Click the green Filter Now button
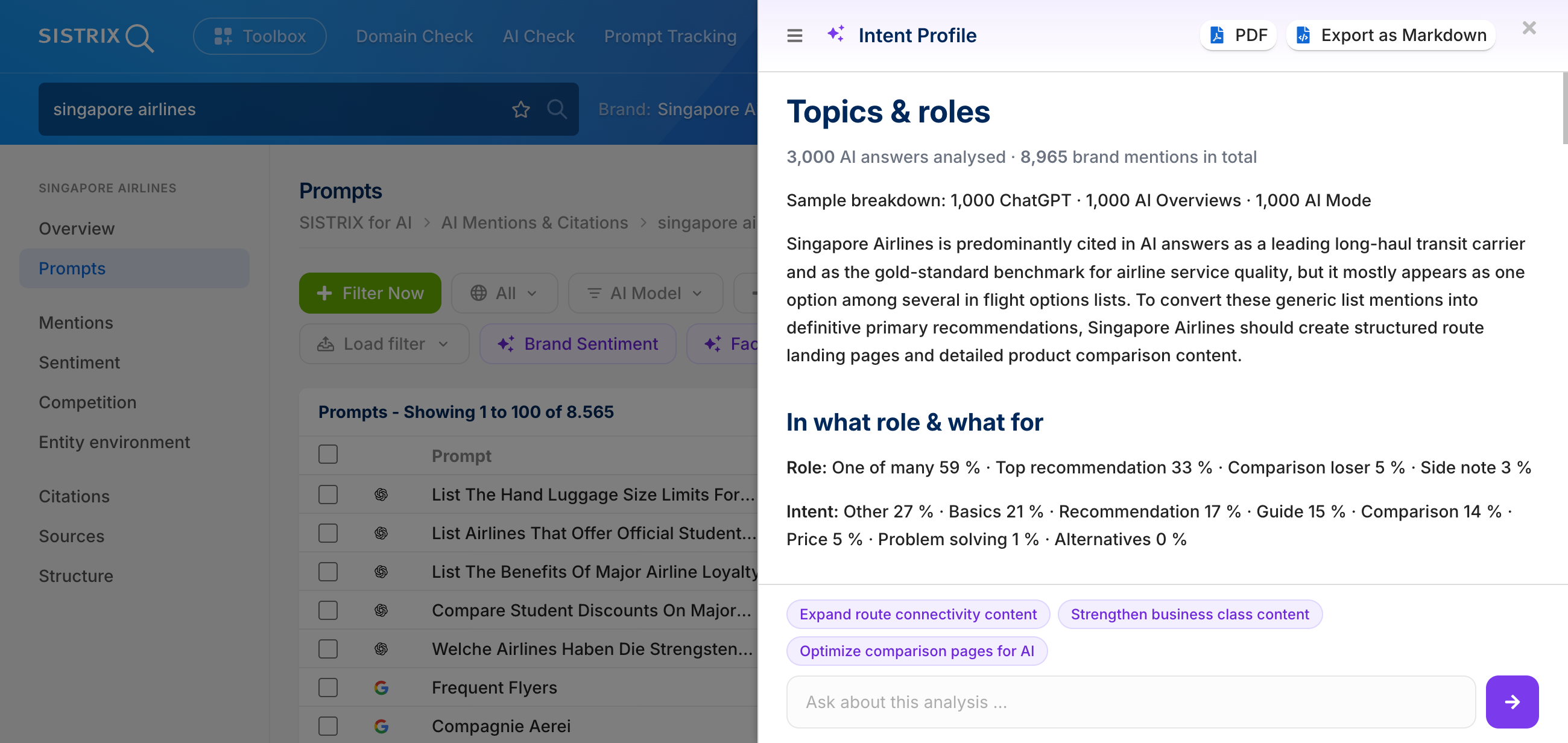Screen dimensions: 1568x743 point(370,293)
